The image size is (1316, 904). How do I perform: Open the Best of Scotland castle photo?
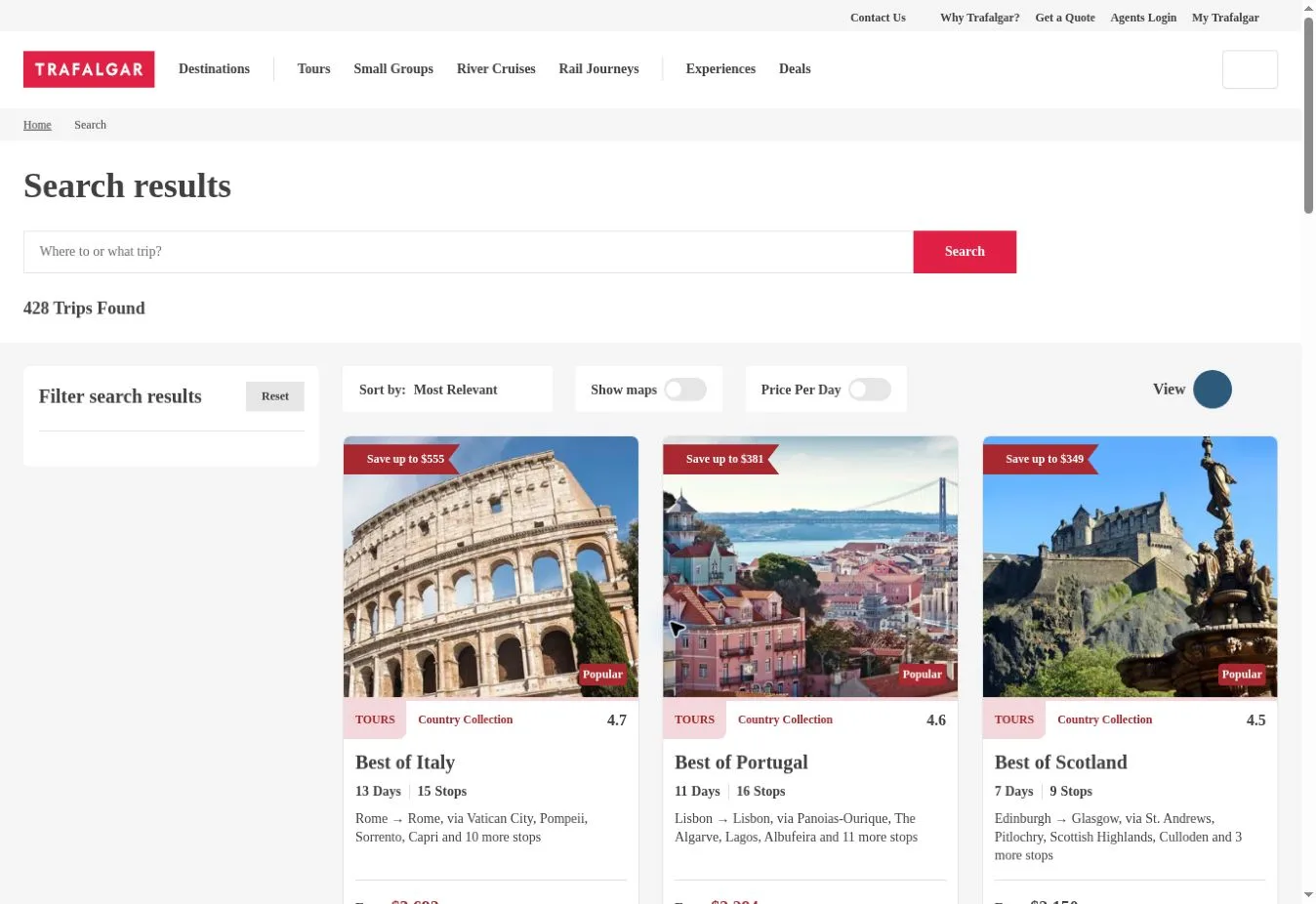coord(1130,567)
